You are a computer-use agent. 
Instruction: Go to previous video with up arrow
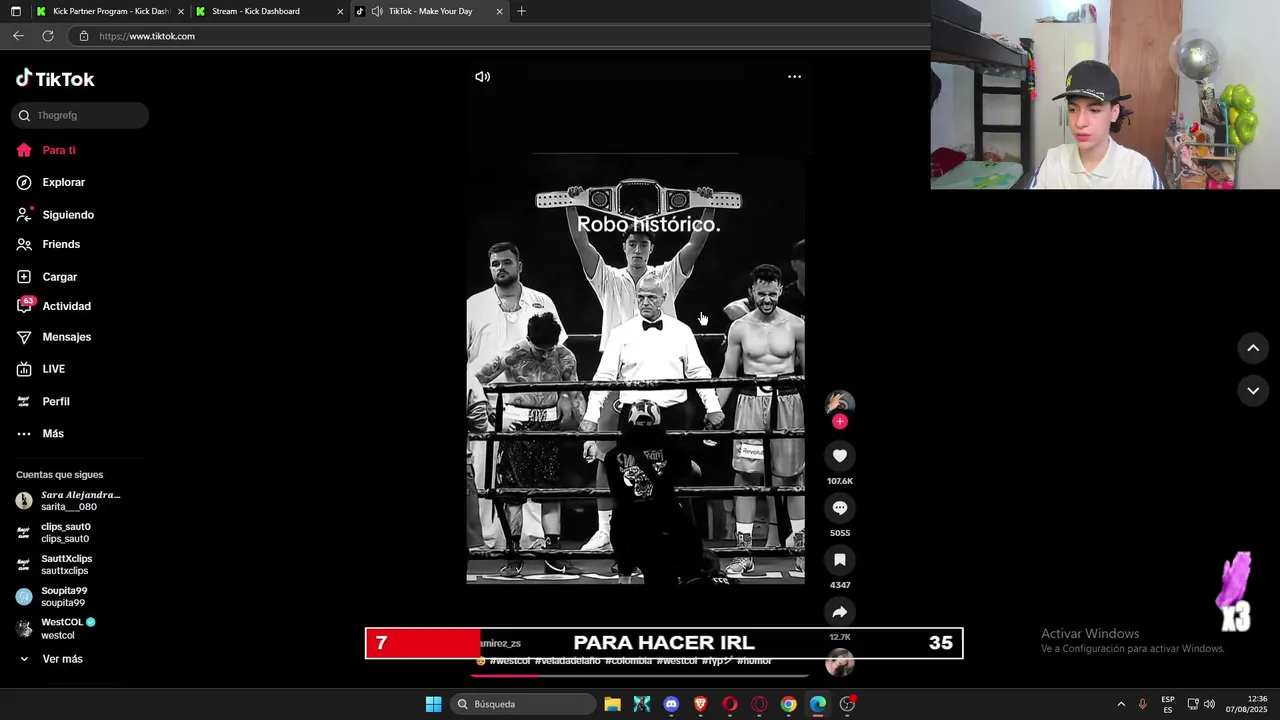[1253, 348]
